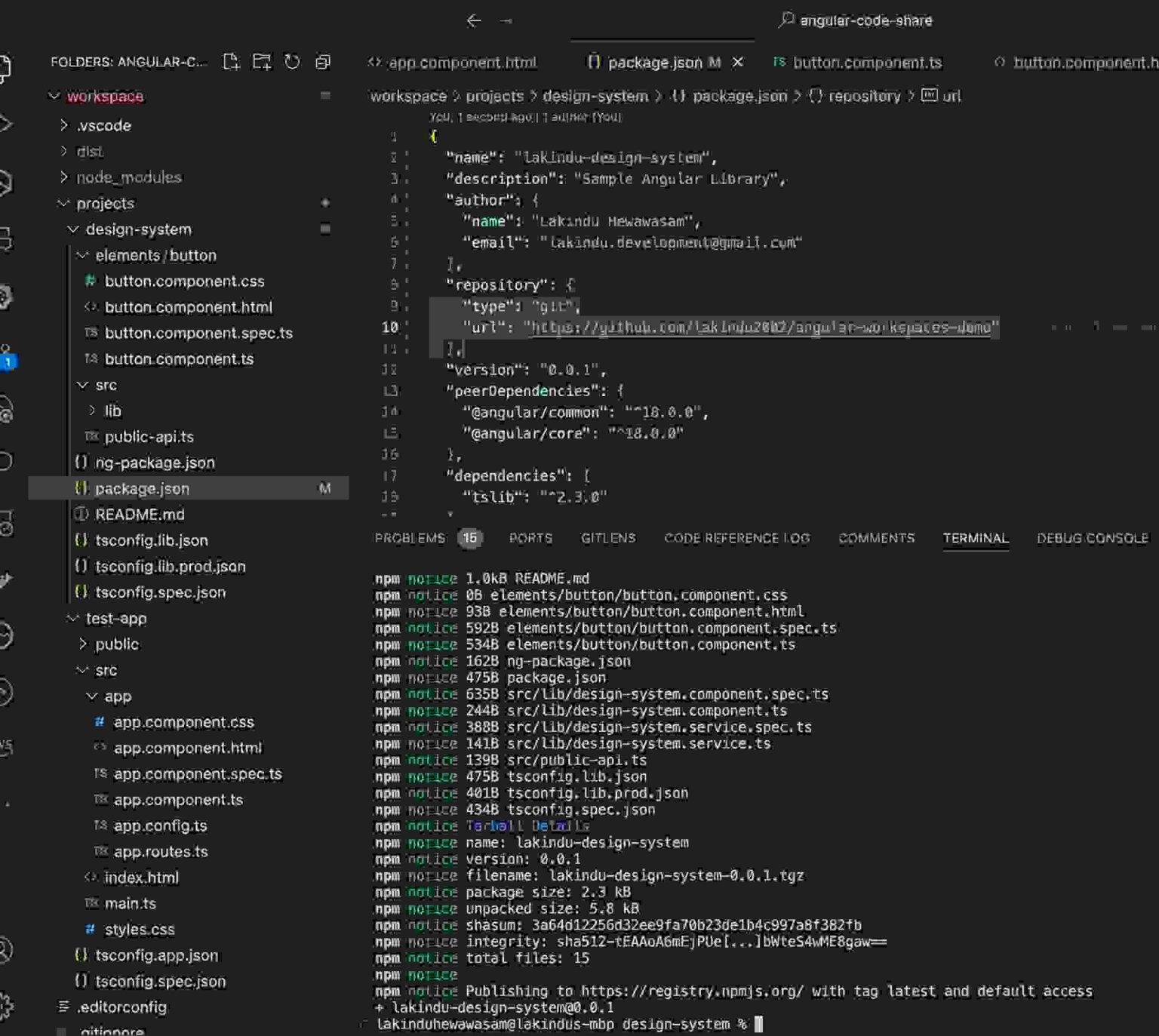Collapse all folders in the Explorer
This screenshot has width=1159, height=1036.
click(323, 63)
